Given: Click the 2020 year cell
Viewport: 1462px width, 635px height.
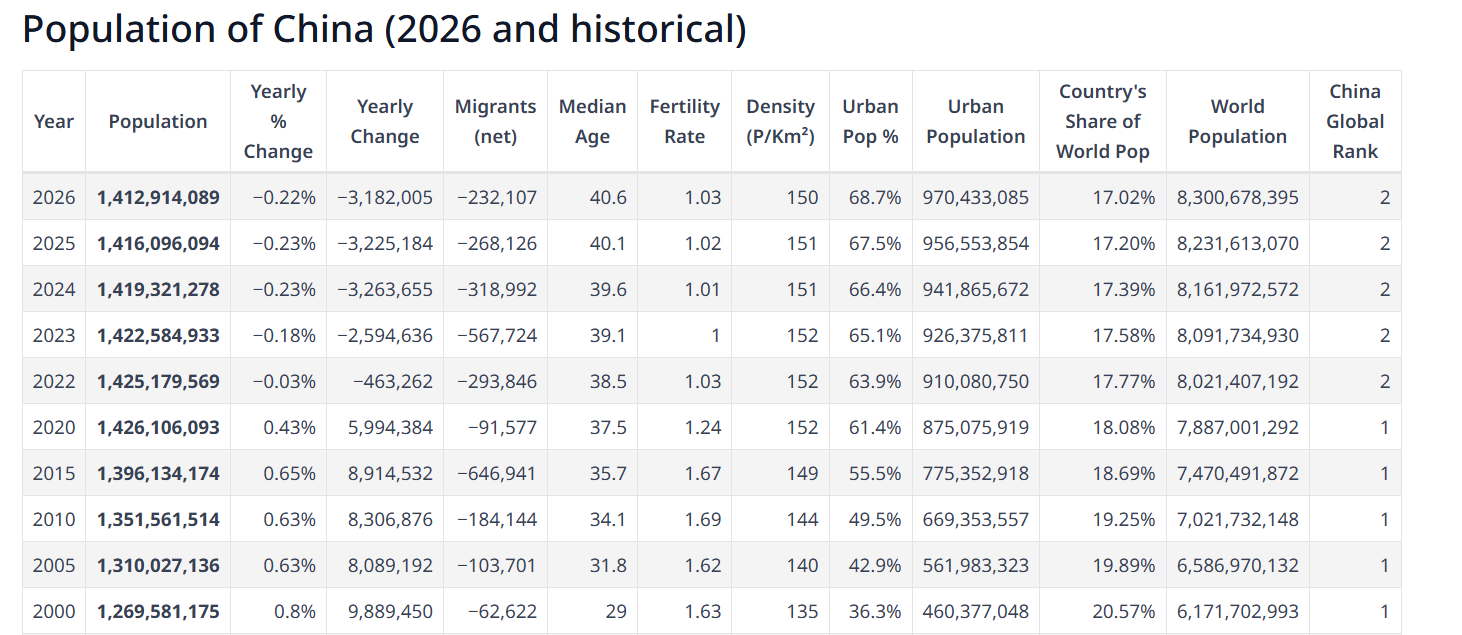Looking at the screenshot, I should coord(54,427).
